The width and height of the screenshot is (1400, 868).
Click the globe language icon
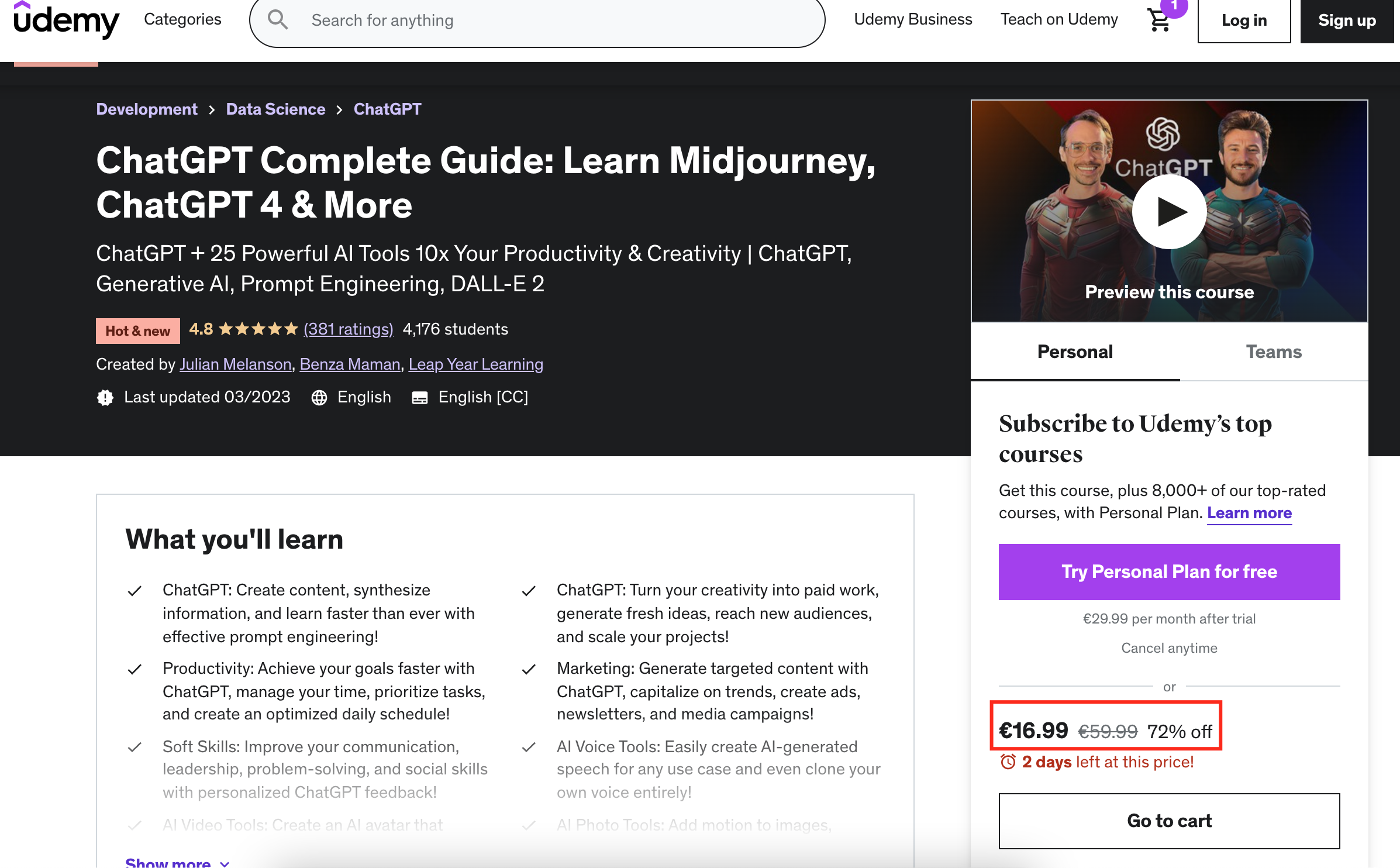pos(319,398)
